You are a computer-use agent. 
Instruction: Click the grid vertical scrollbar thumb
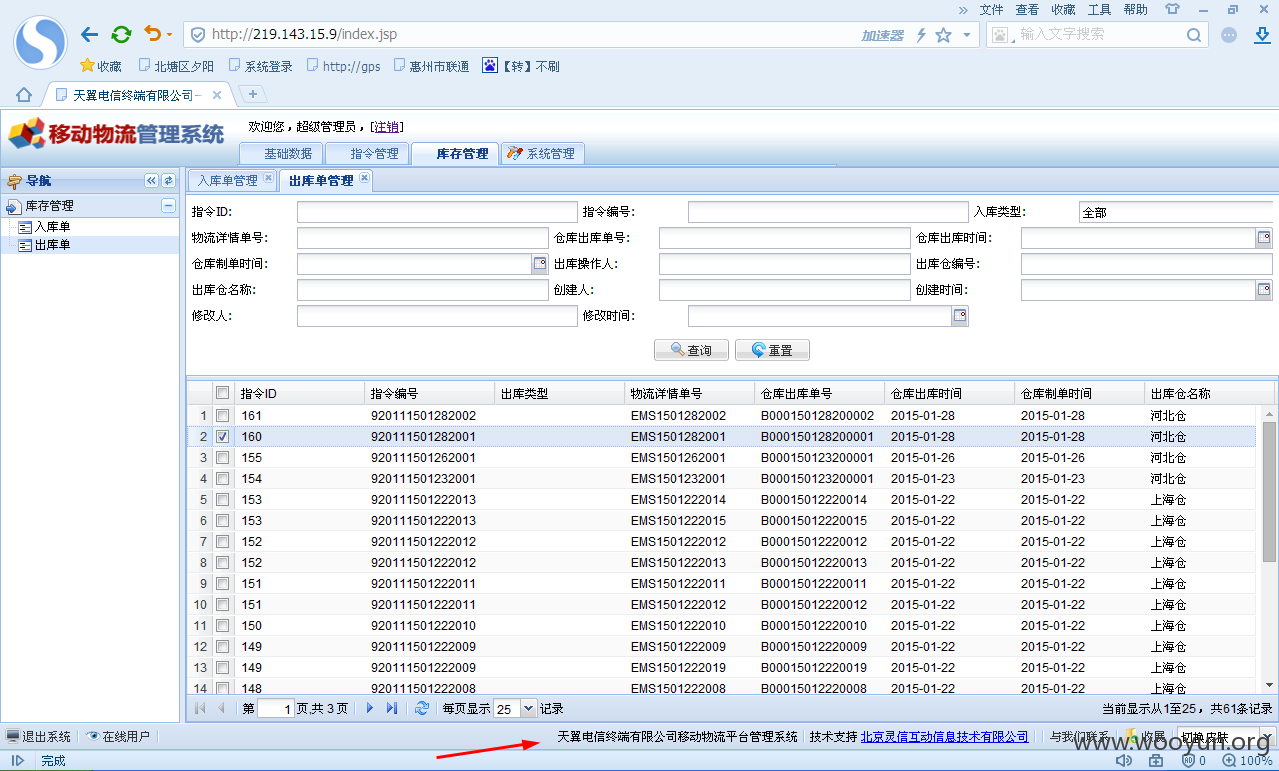tap(1269, 491)
